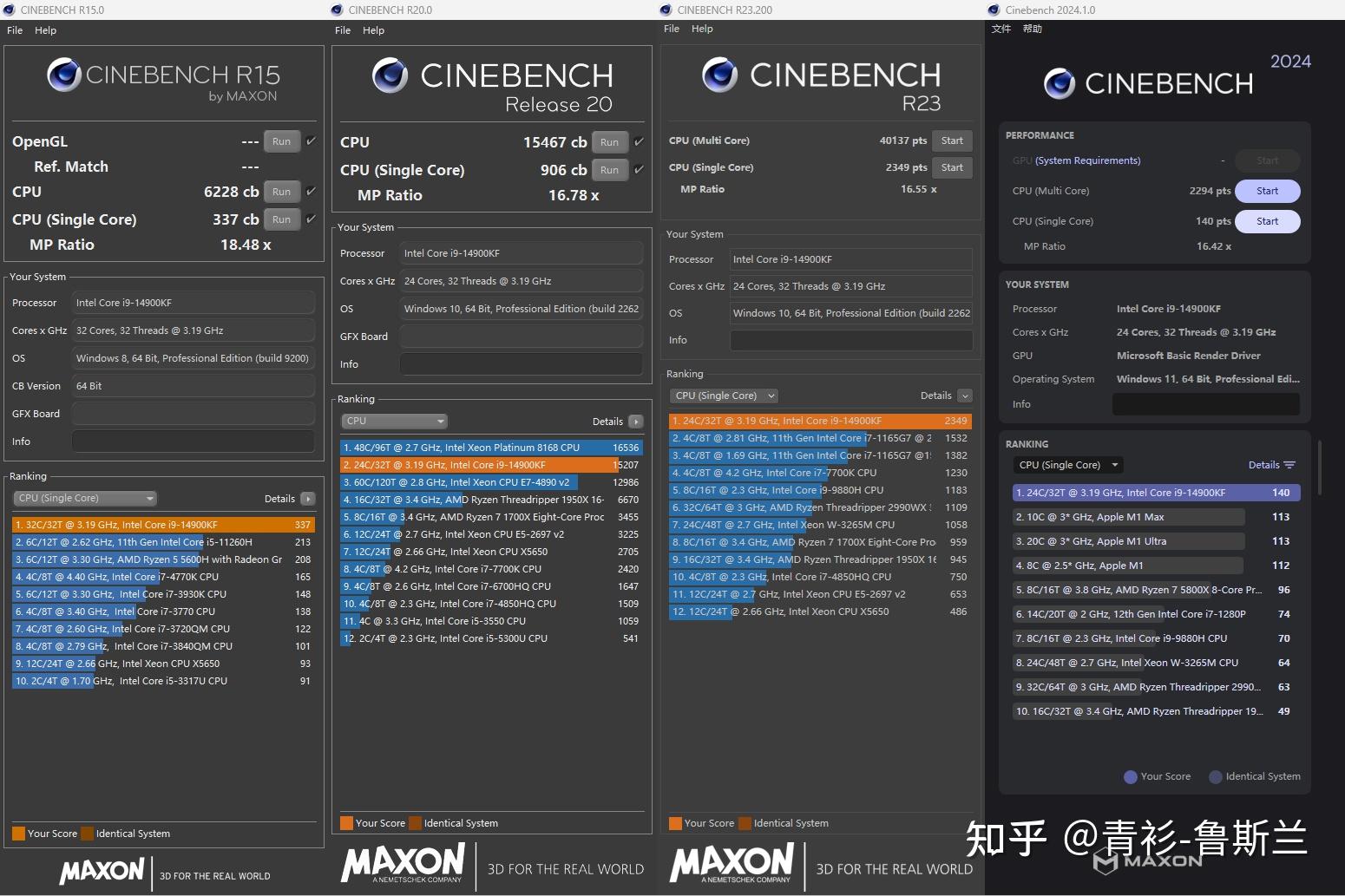1345x896 pixels.
Task: Click the Info field in Cinebench 2024
Action: pos(1206,404)
